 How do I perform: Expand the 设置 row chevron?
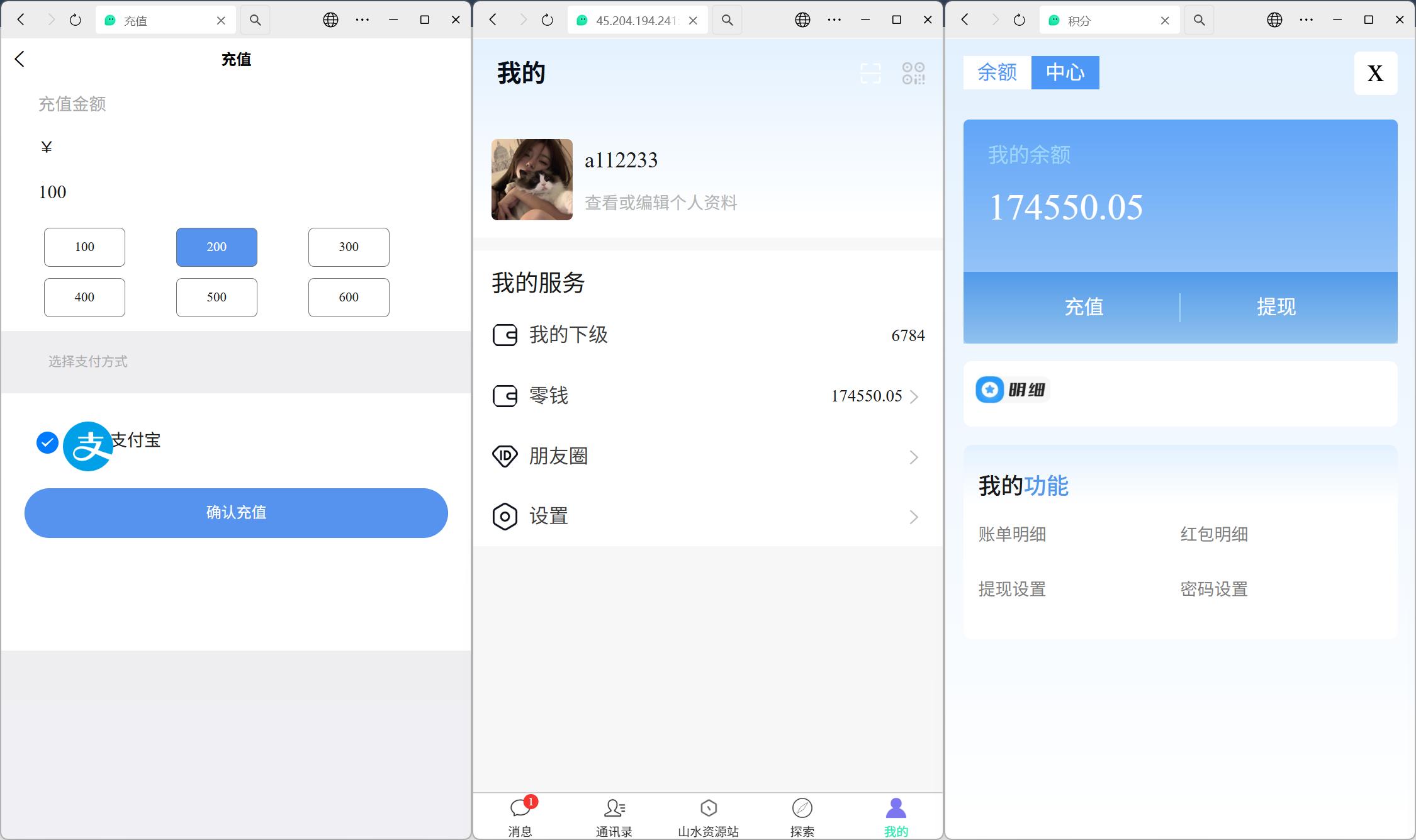coord(914,517)
